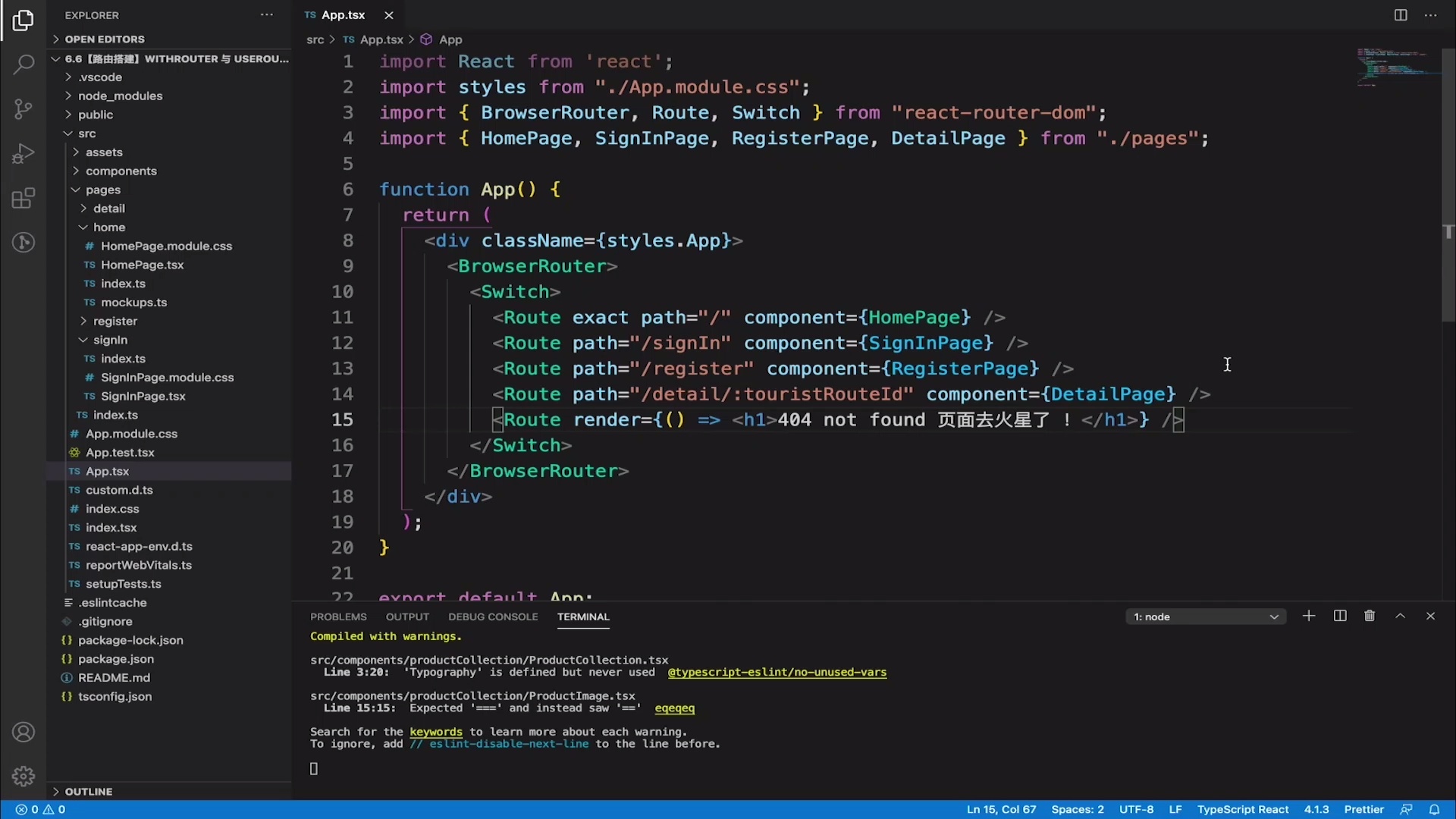Open the Extensions view

pos(23,198)
